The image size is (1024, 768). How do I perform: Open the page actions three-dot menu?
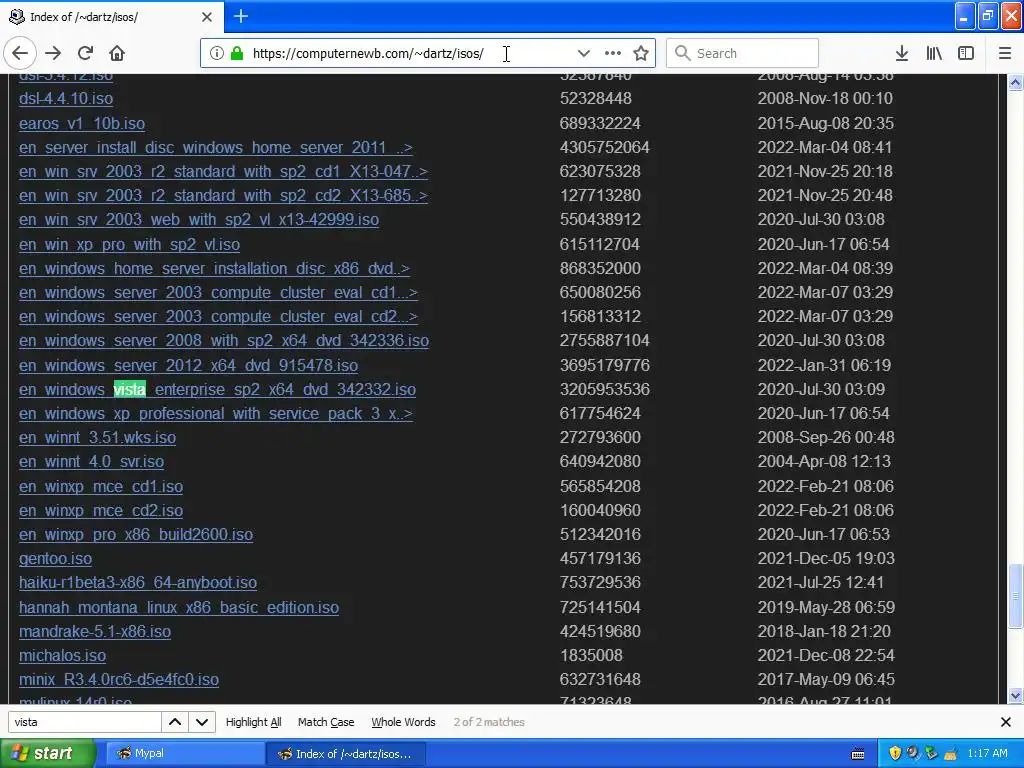613,53
